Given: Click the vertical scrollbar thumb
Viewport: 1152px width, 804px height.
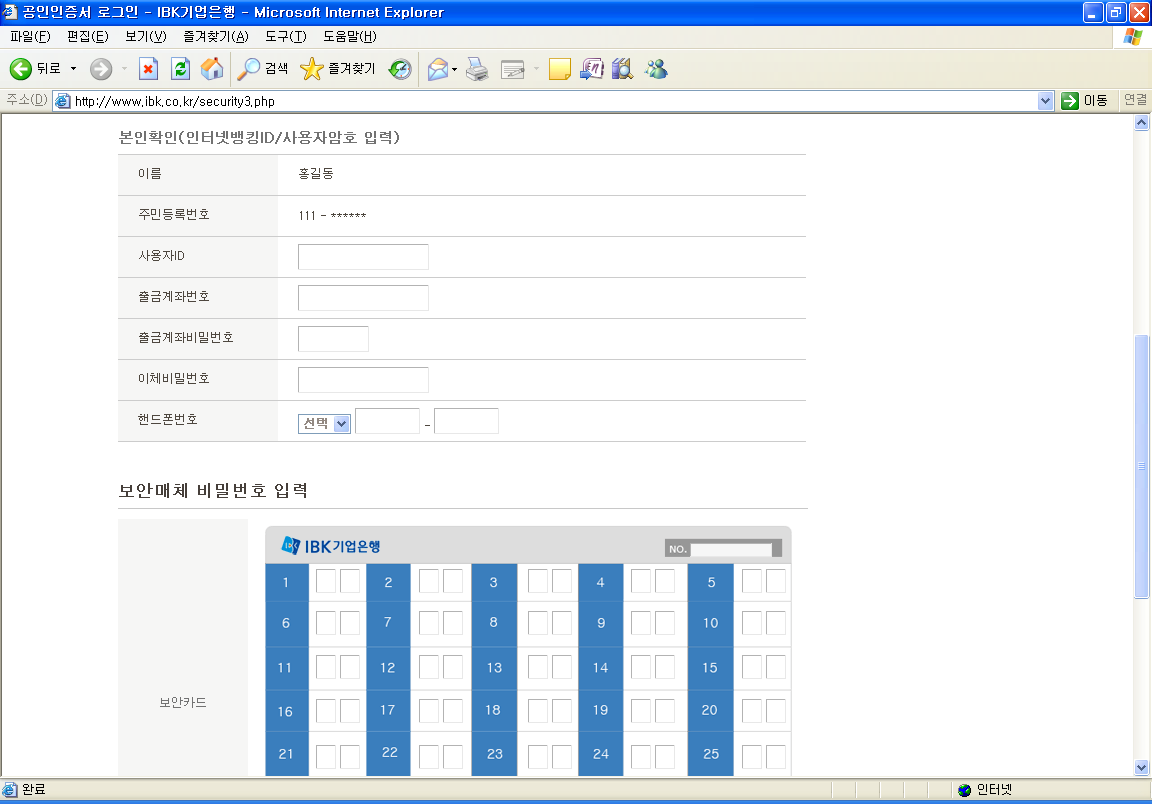Looking at the screenshot, I should click(1141, 466).
